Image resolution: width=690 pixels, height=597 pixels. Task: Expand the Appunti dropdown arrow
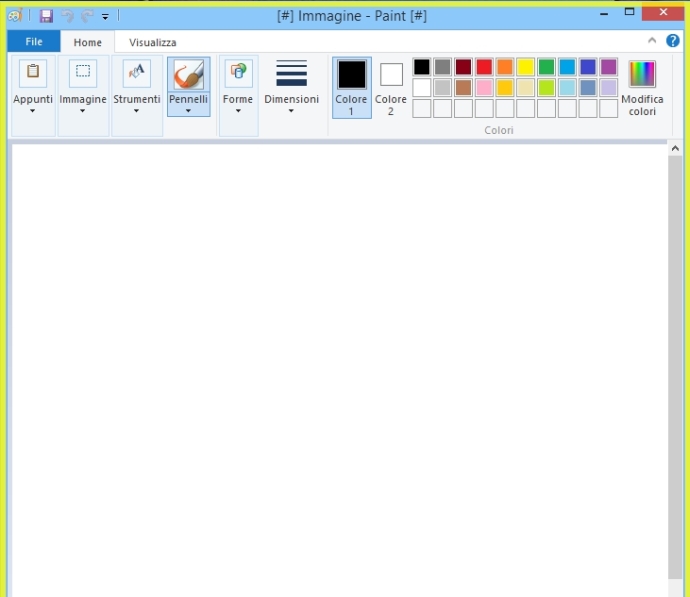(33, 111)
